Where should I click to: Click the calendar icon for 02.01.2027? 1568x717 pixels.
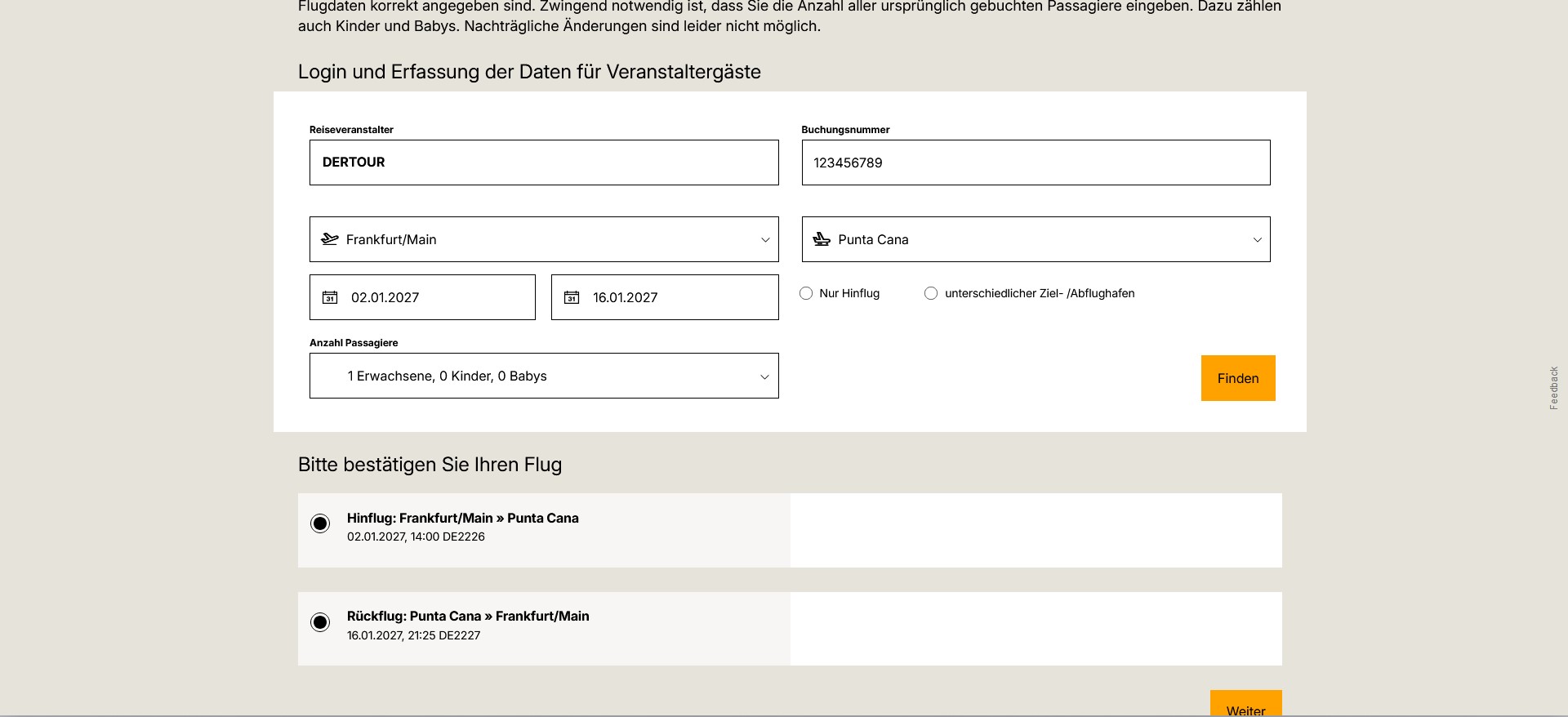pyautogui.click(x=330, y=297)
